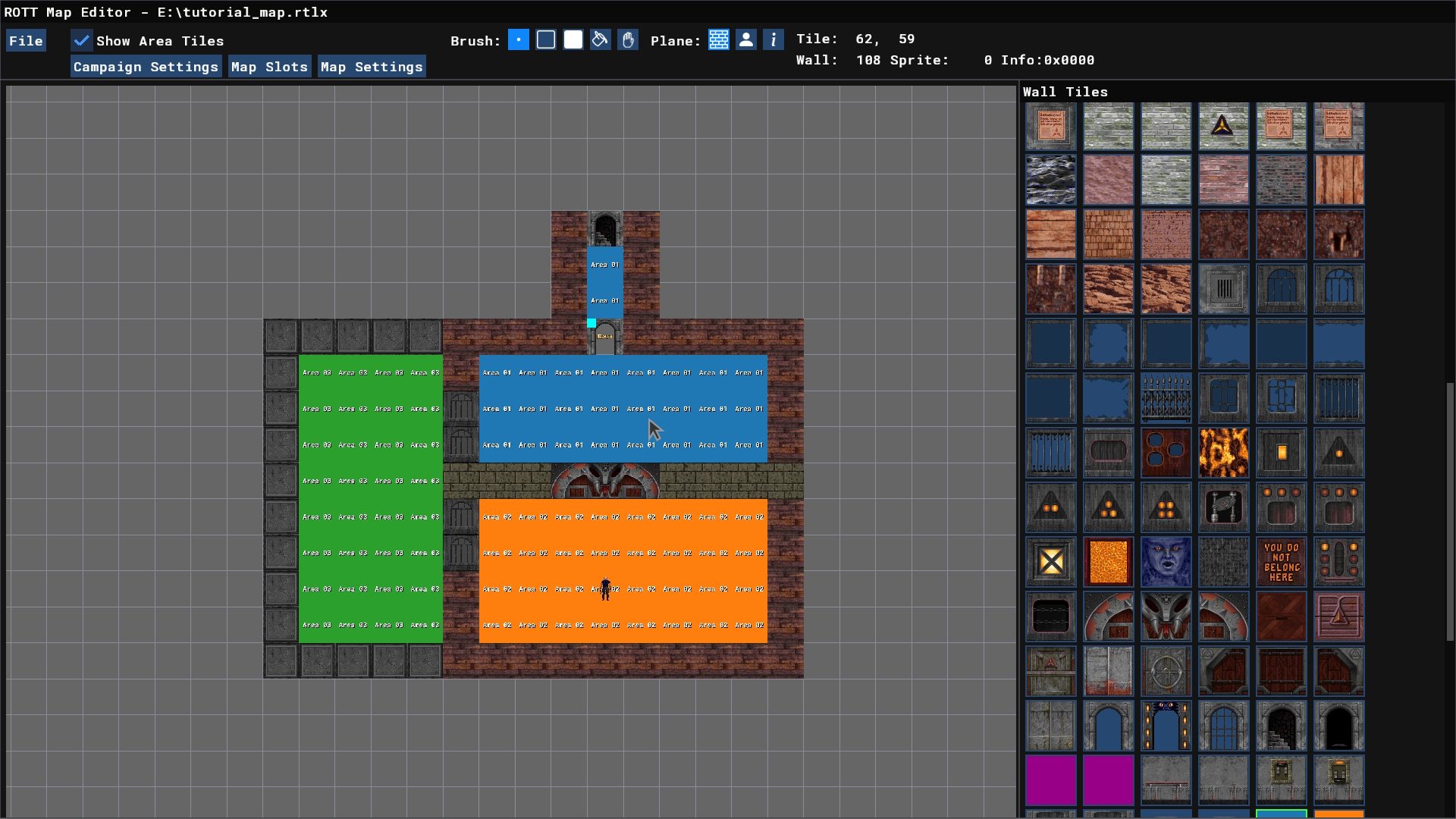Select the paint bucket fill tool

coord(601,40)
